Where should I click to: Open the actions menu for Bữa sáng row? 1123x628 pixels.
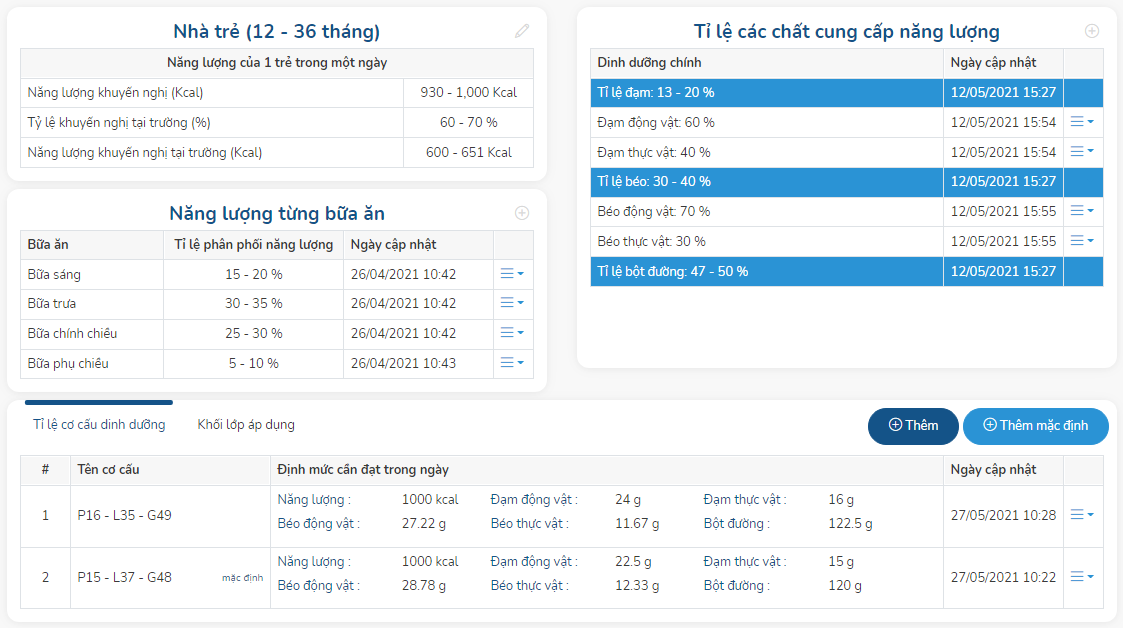[x=511, y=273]
